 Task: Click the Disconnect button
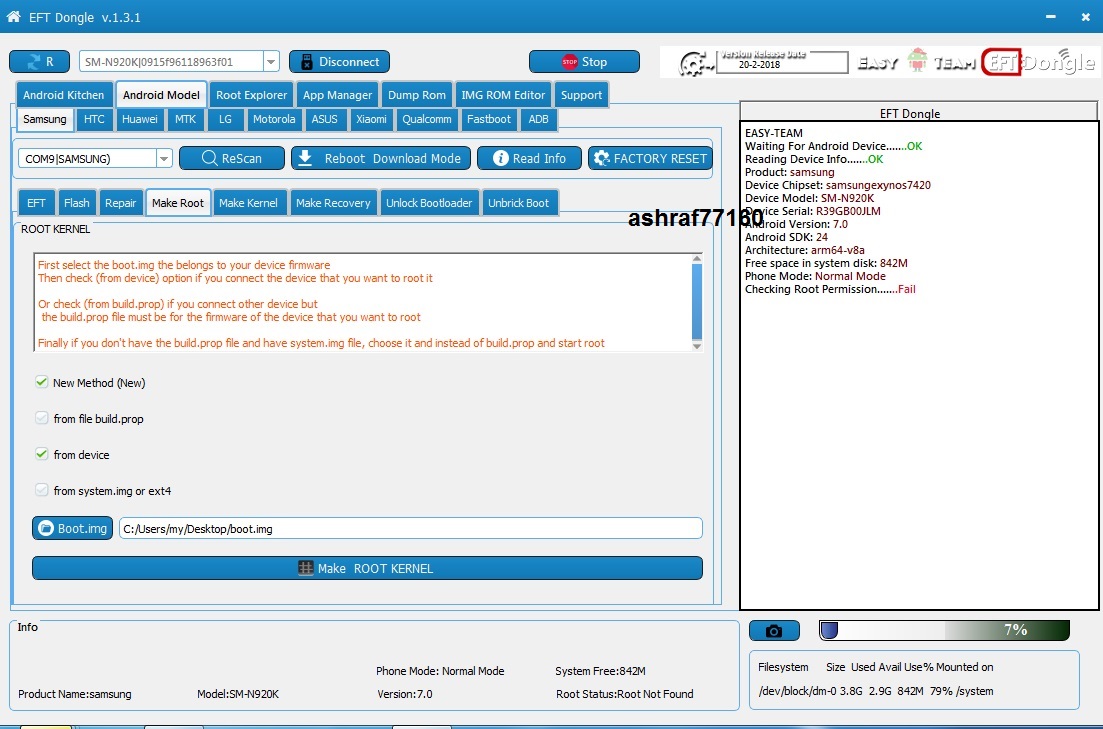click(x=339, y=62)
